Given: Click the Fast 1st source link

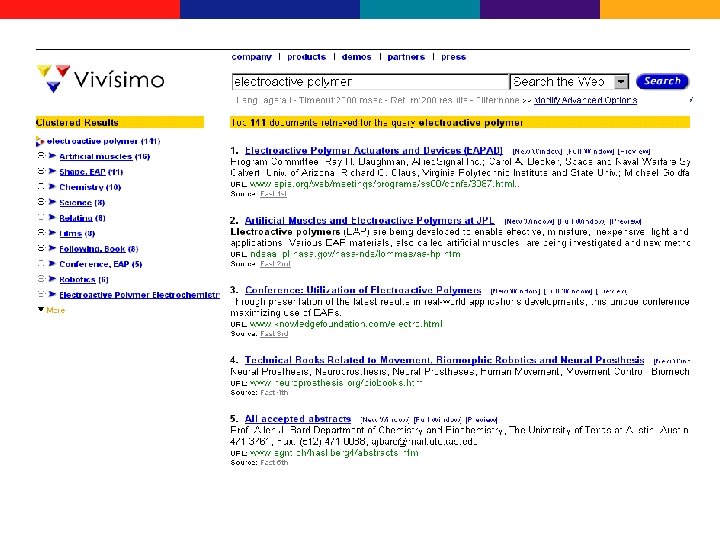Looking at the screenshot, I should (x=274, y=194).
